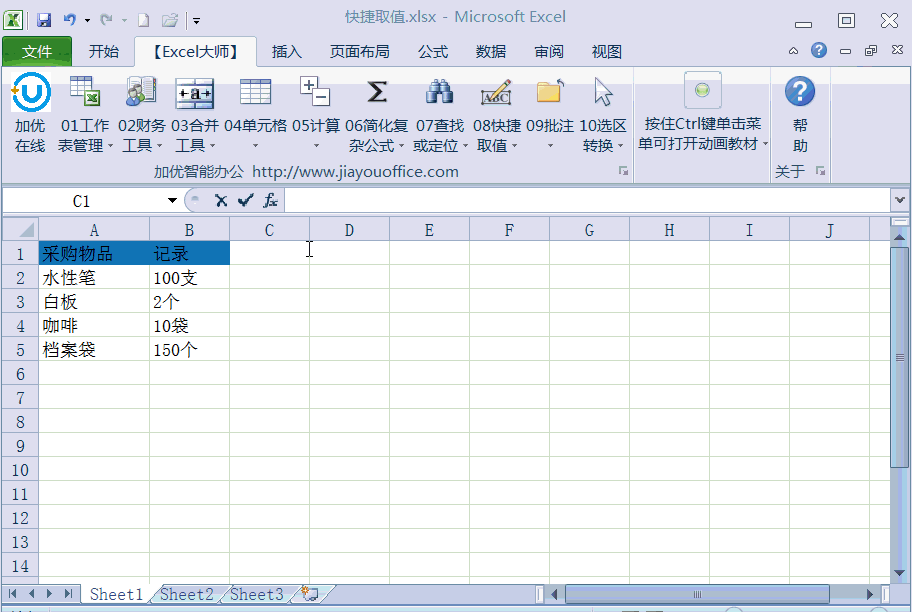Click the Excel help icon beside ribbon tabs
The width and height of the screenshot is (912, 612).
(819, 50)
